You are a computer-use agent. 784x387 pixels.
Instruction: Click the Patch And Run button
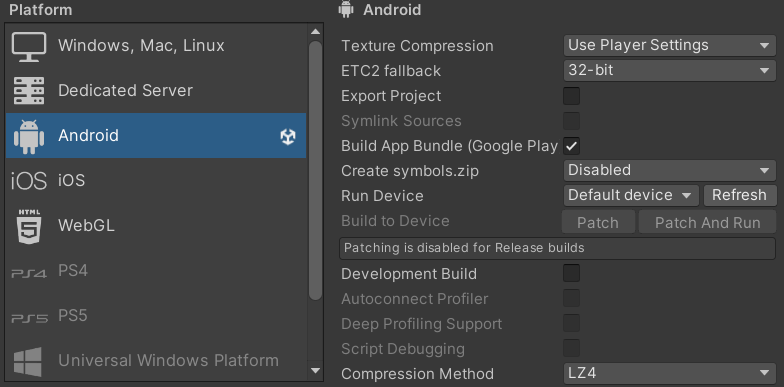click(708, 222)
